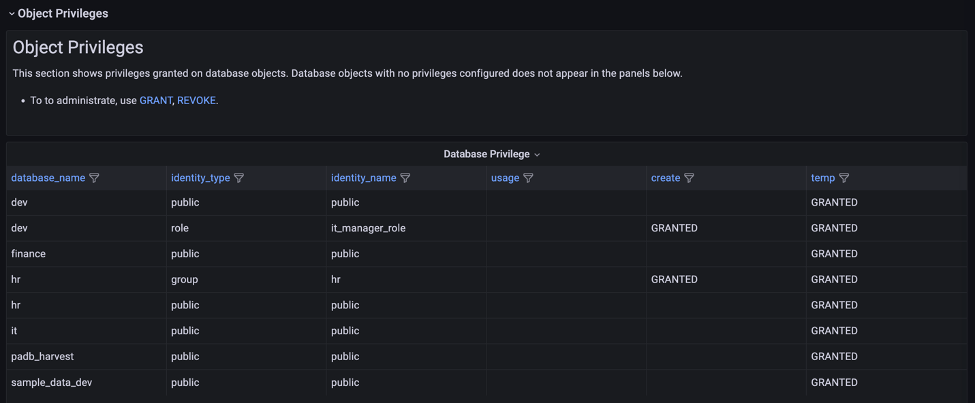Click the sample_data_dev database cell

click(51, 382)
